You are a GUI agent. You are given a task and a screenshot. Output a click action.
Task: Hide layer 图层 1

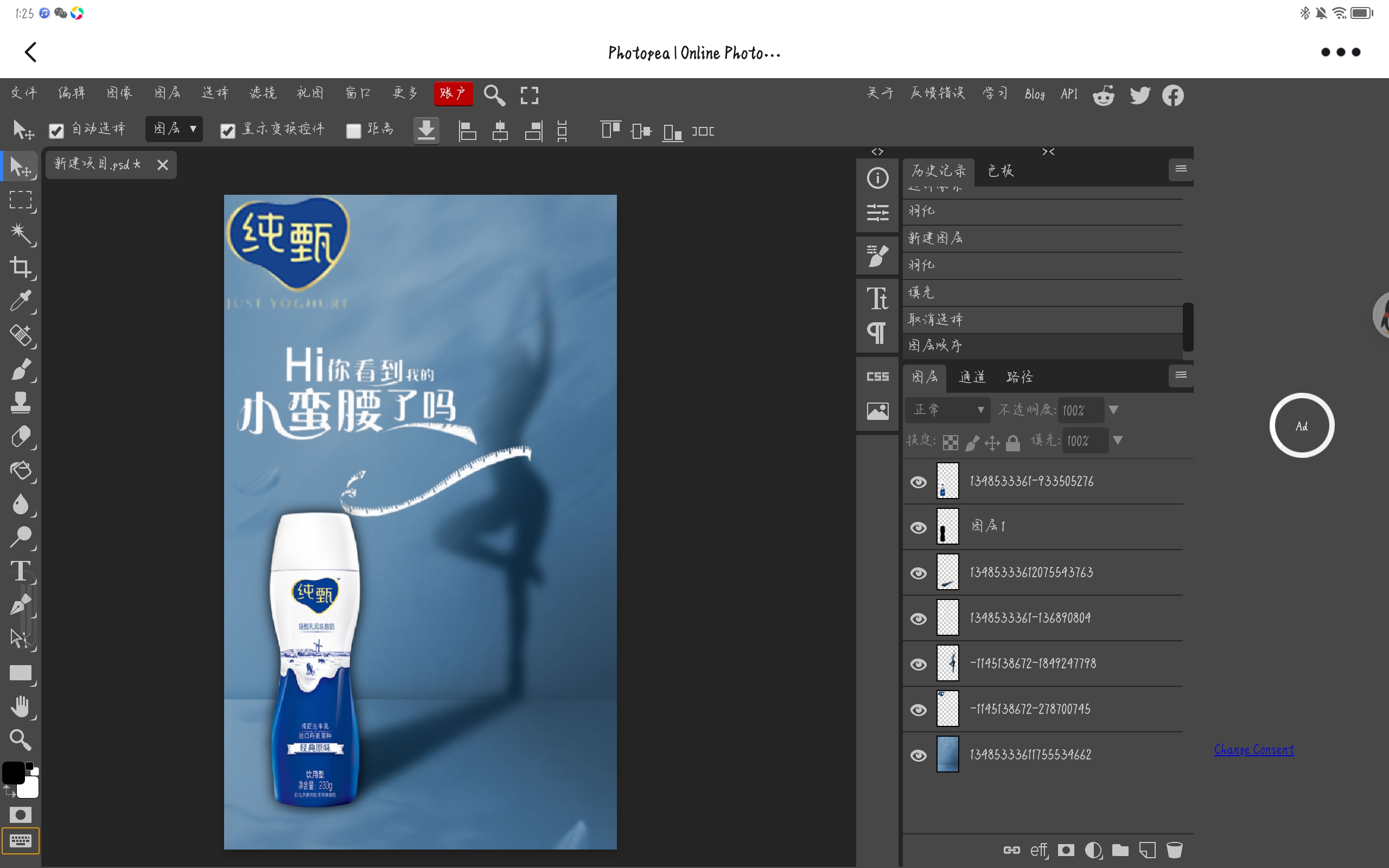[919, 527]
